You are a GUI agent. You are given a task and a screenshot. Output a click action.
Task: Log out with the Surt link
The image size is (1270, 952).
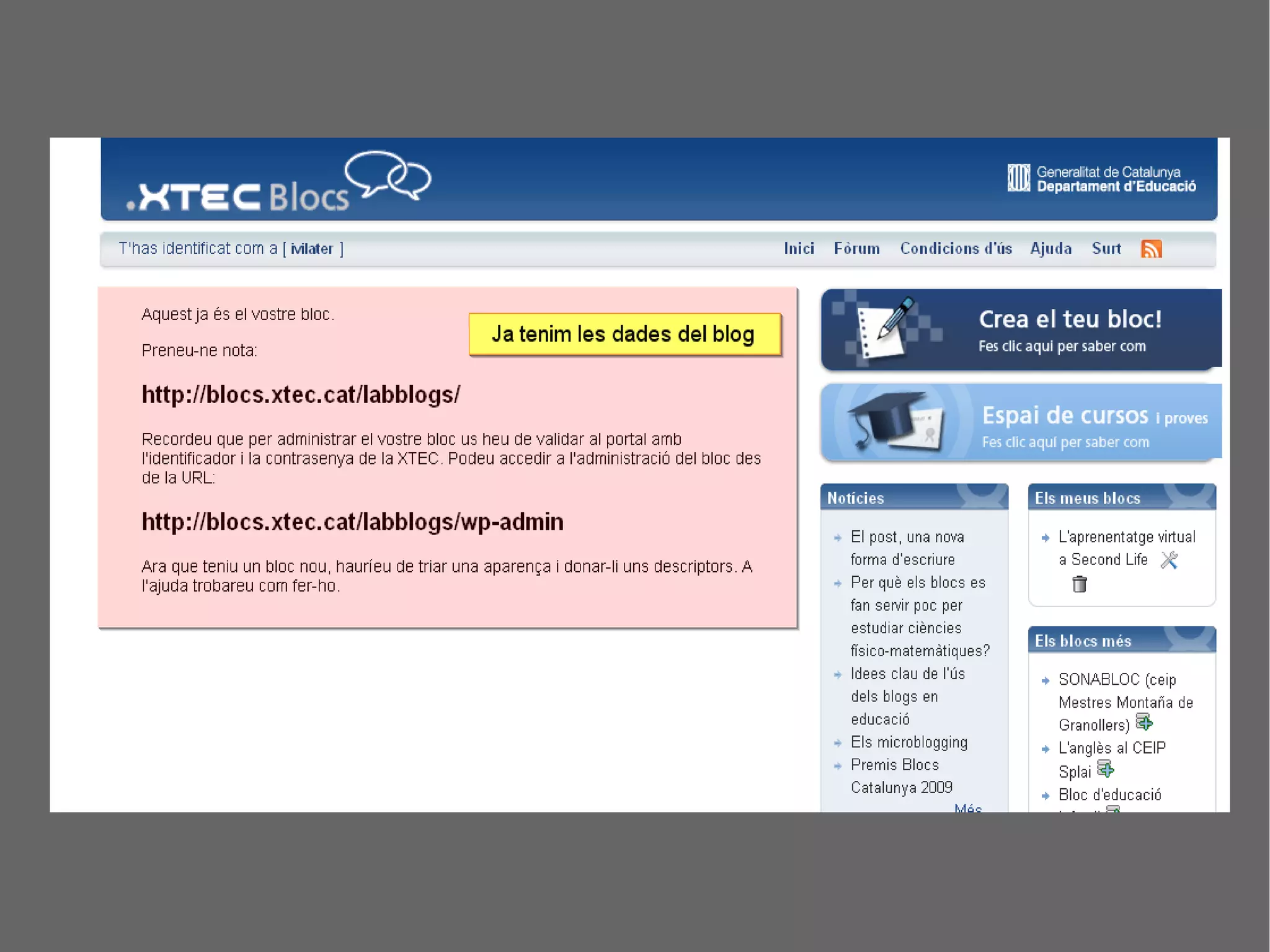coord(1106,249)
